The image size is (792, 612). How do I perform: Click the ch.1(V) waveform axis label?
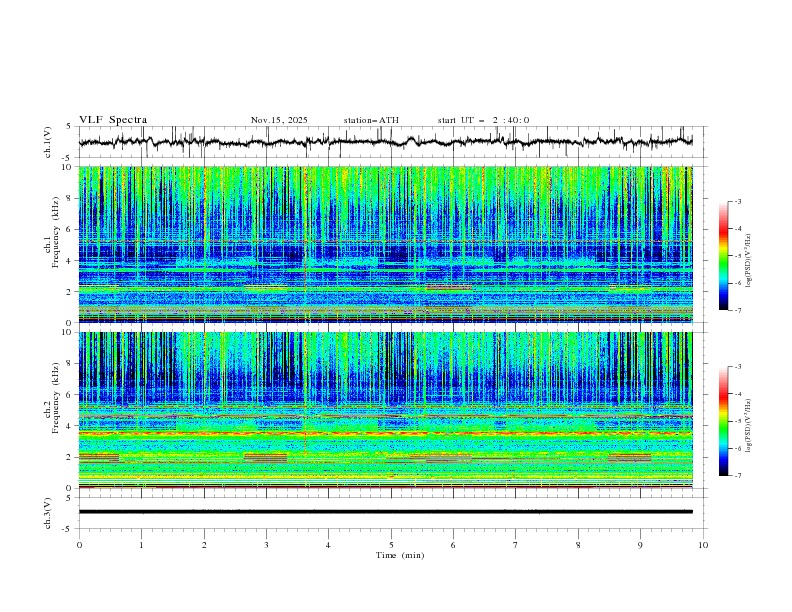(x=48, y=142)
